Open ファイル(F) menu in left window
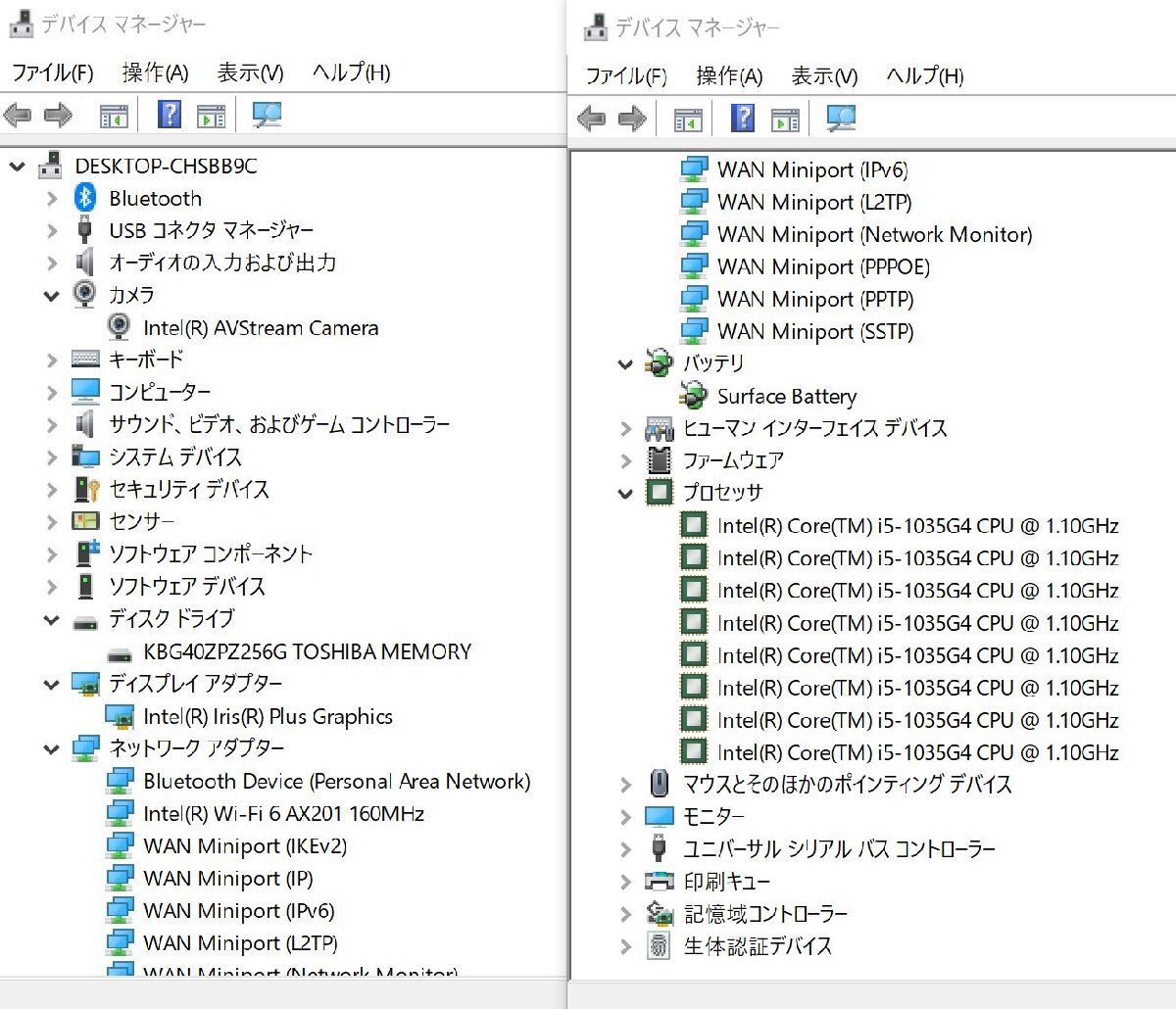This screenshot has height=1009, width=1176. (x=53, y=72)
